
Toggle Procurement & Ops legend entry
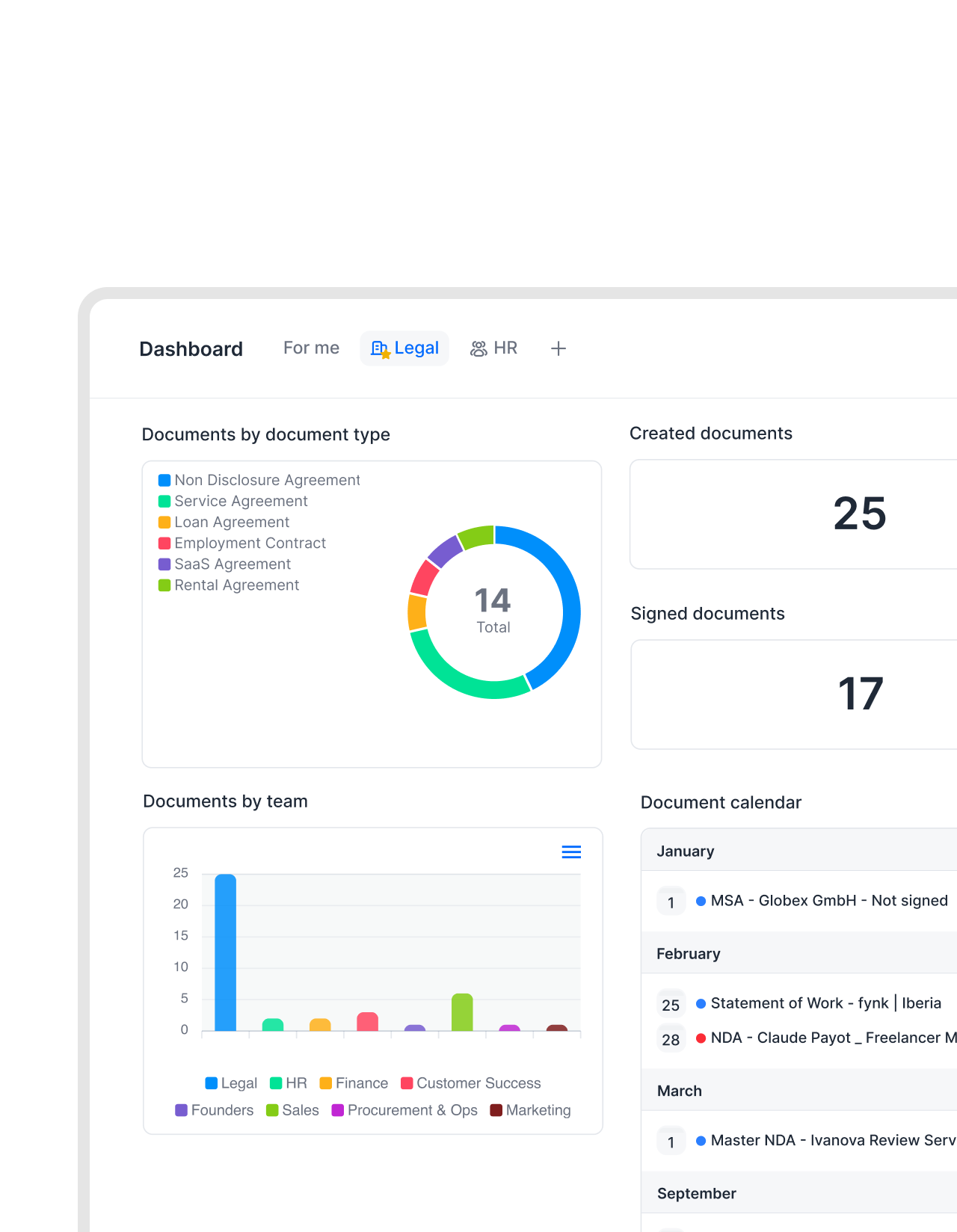point(404,1110)
